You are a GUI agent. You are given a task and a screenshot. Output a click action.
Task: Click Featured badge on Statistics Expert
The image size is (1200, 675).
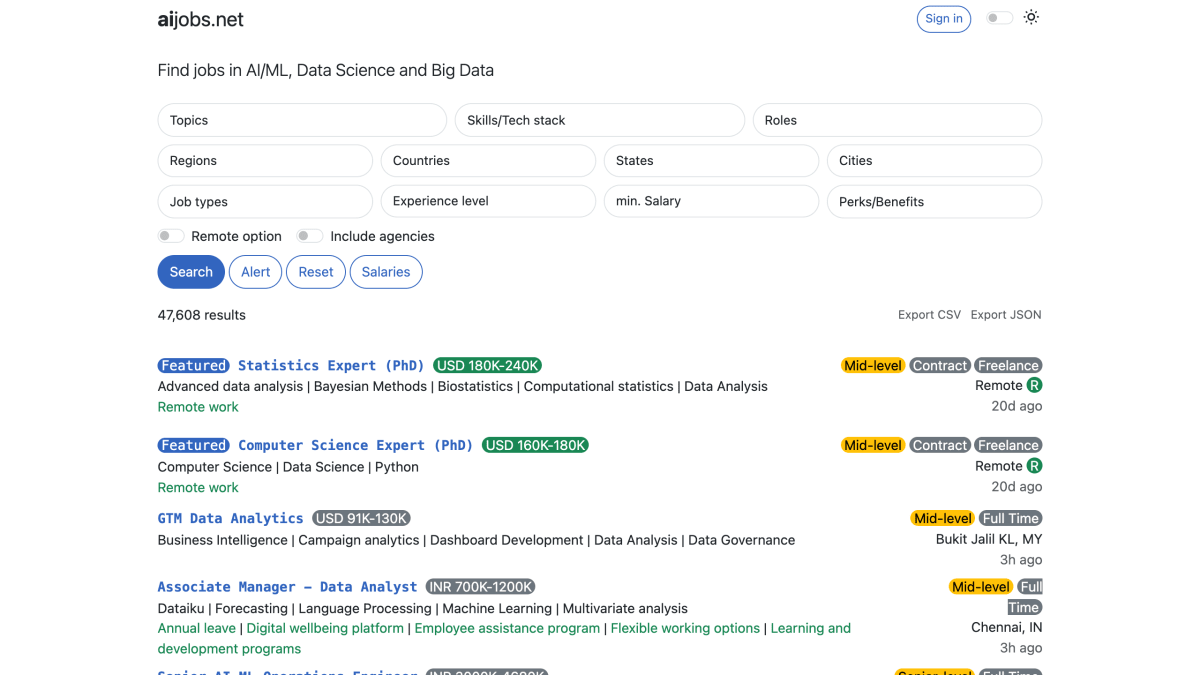(194, 365)
